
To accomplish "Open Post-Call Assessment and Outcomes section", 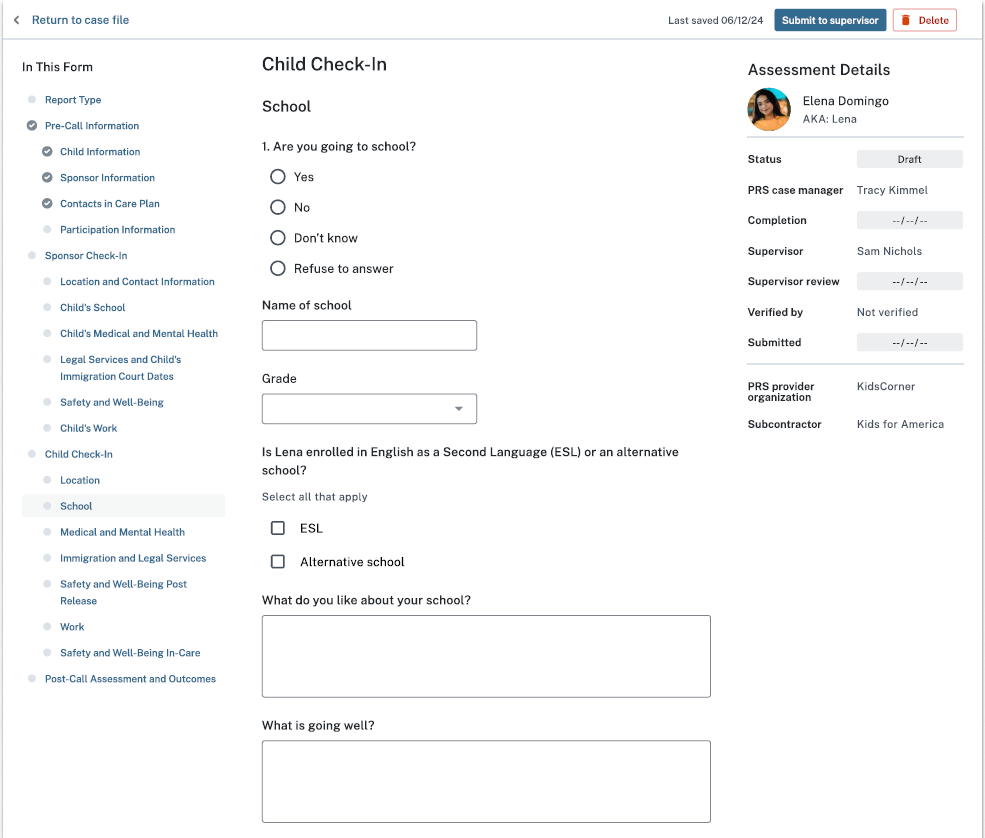I will point(130,679).
